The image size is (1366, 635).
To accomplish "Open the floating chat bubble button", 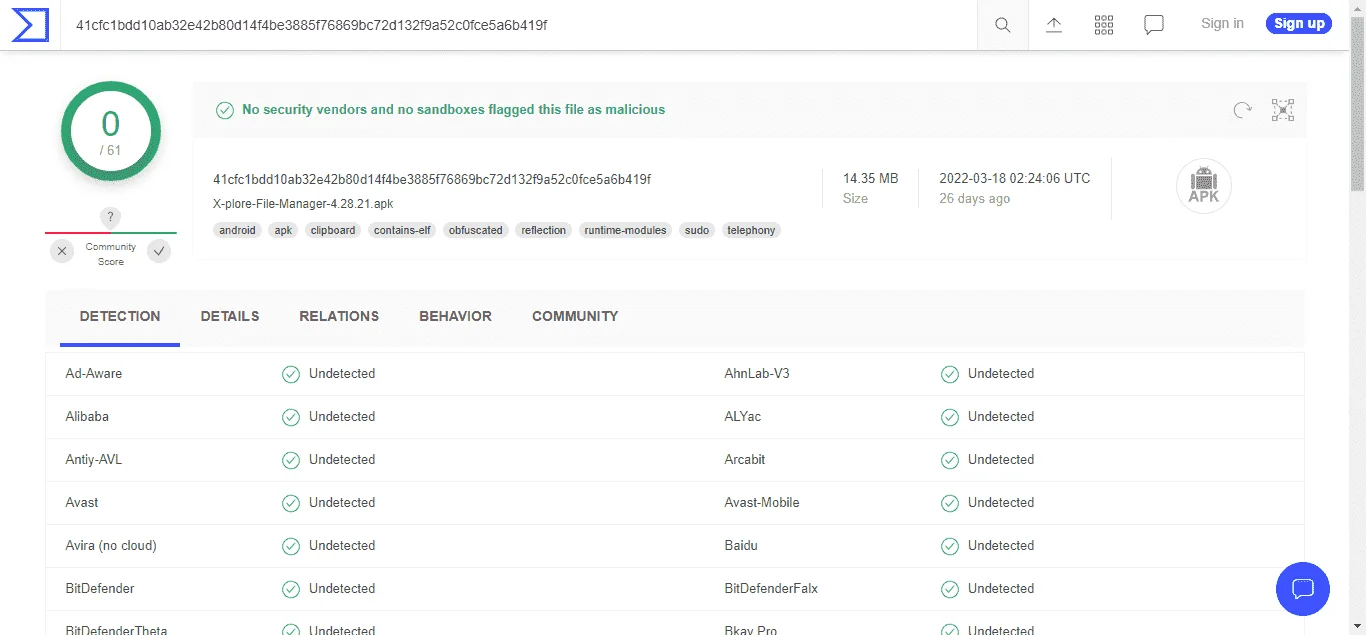I will point(1303,588).
